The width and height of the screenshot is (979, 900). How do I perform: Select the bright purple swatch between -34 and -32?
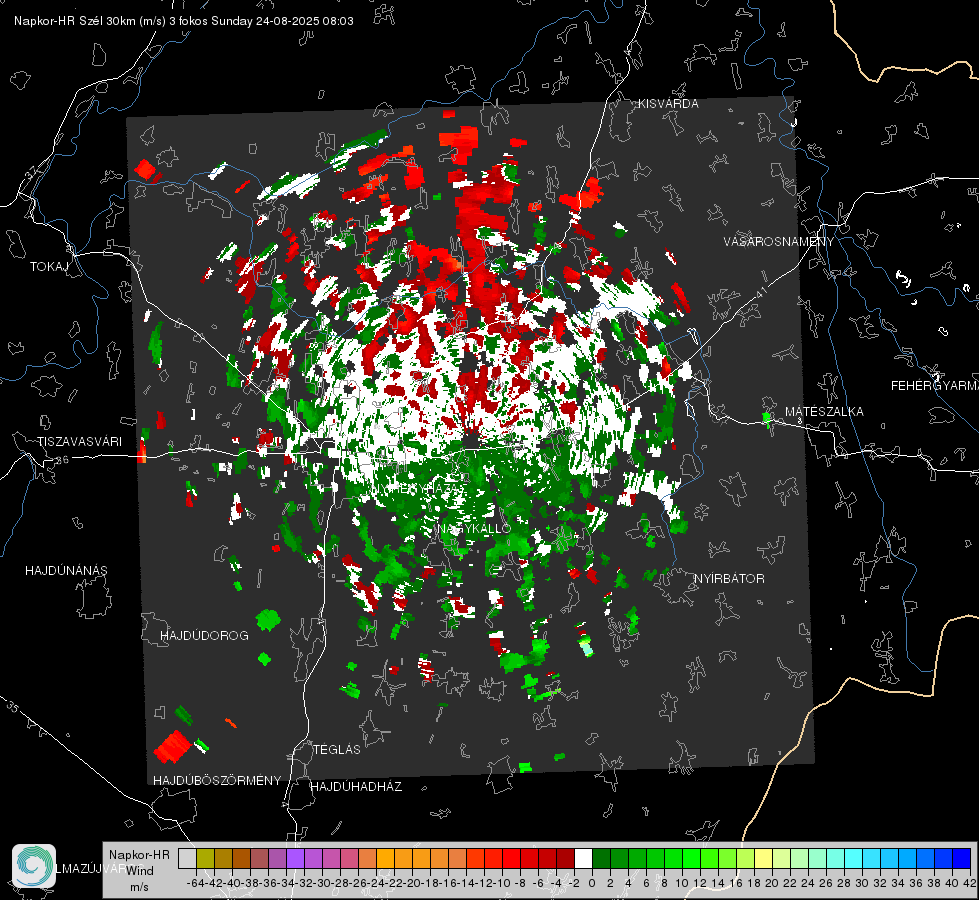tap(295, 859)
